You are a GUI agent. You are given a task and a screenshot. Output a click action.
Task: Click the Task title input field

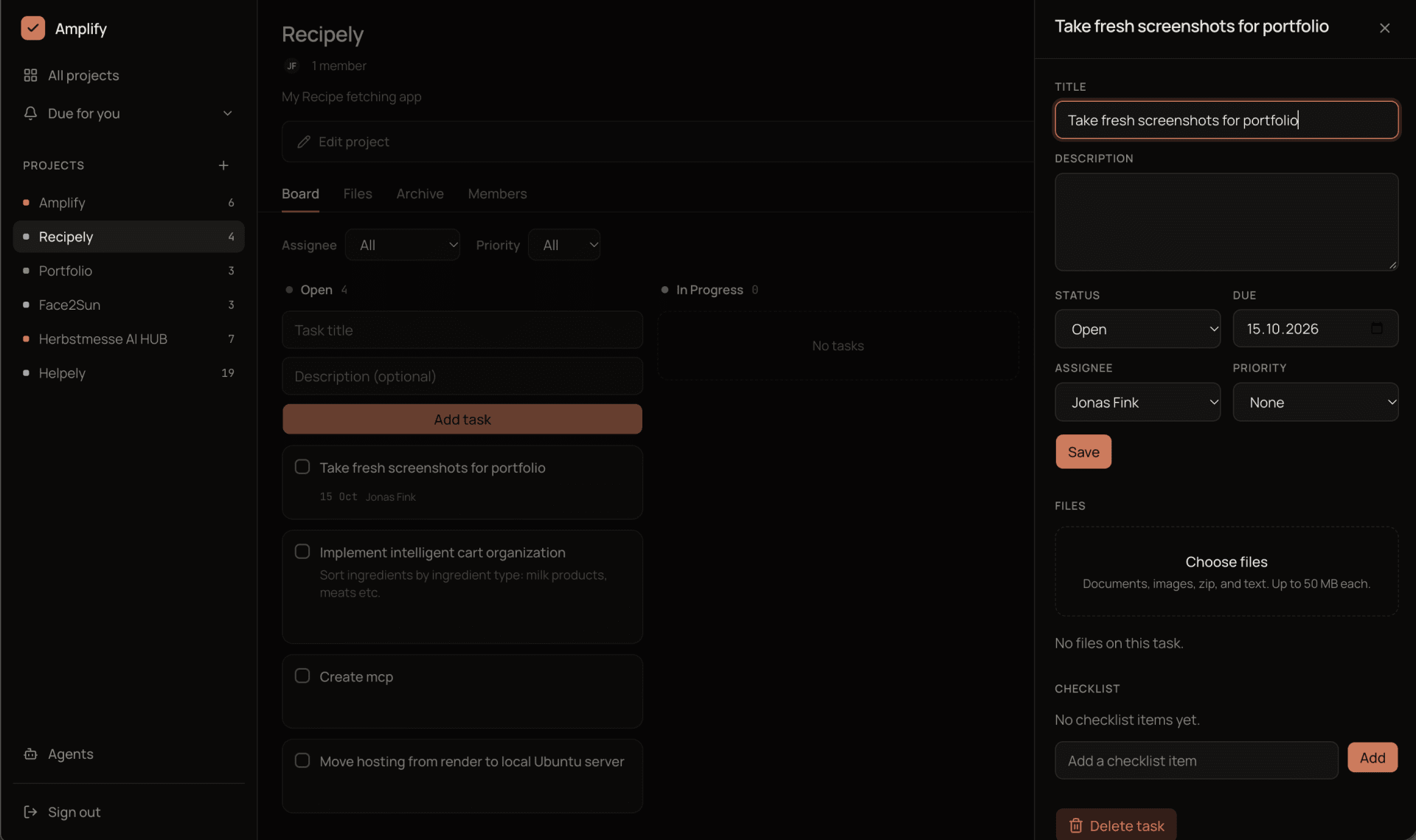(462, 330)
